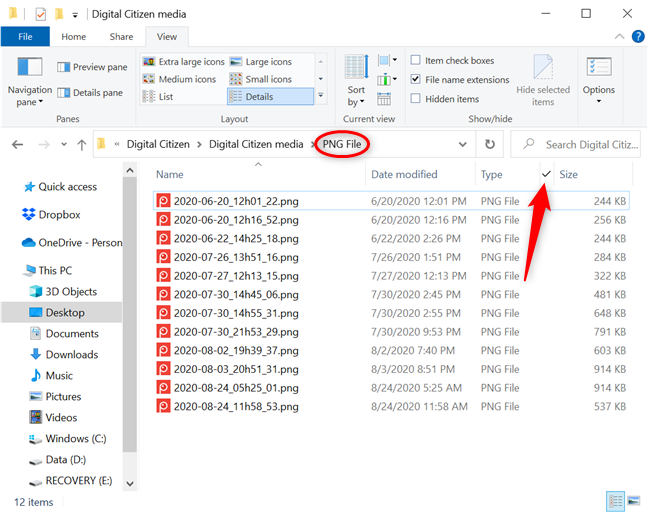Switch to the Share ribbon tab
Image resolution: width=648 pixels, height=512 pixels.
[x=122, y=36]
